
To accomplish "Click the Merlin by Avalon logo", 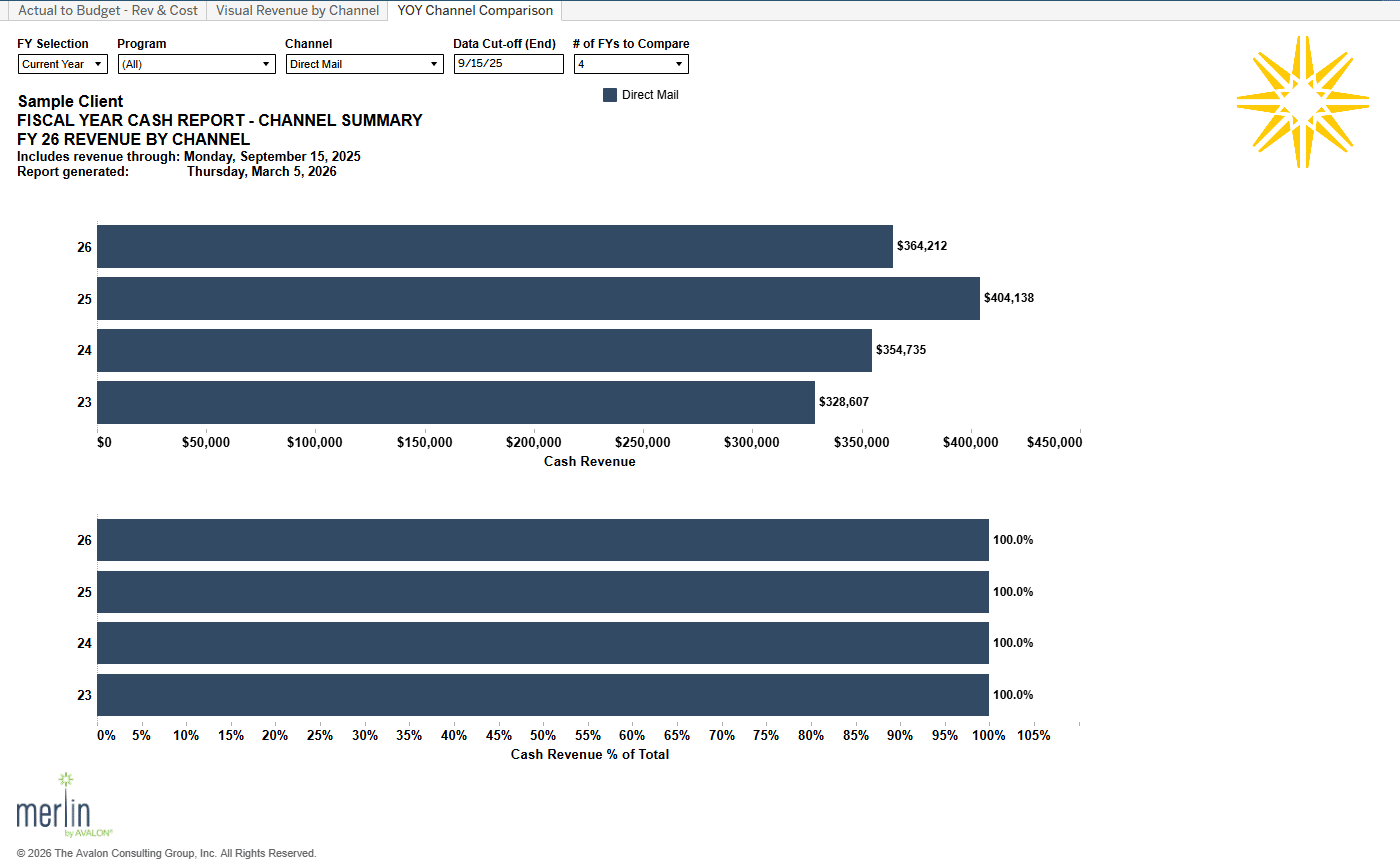I will 66,805.
